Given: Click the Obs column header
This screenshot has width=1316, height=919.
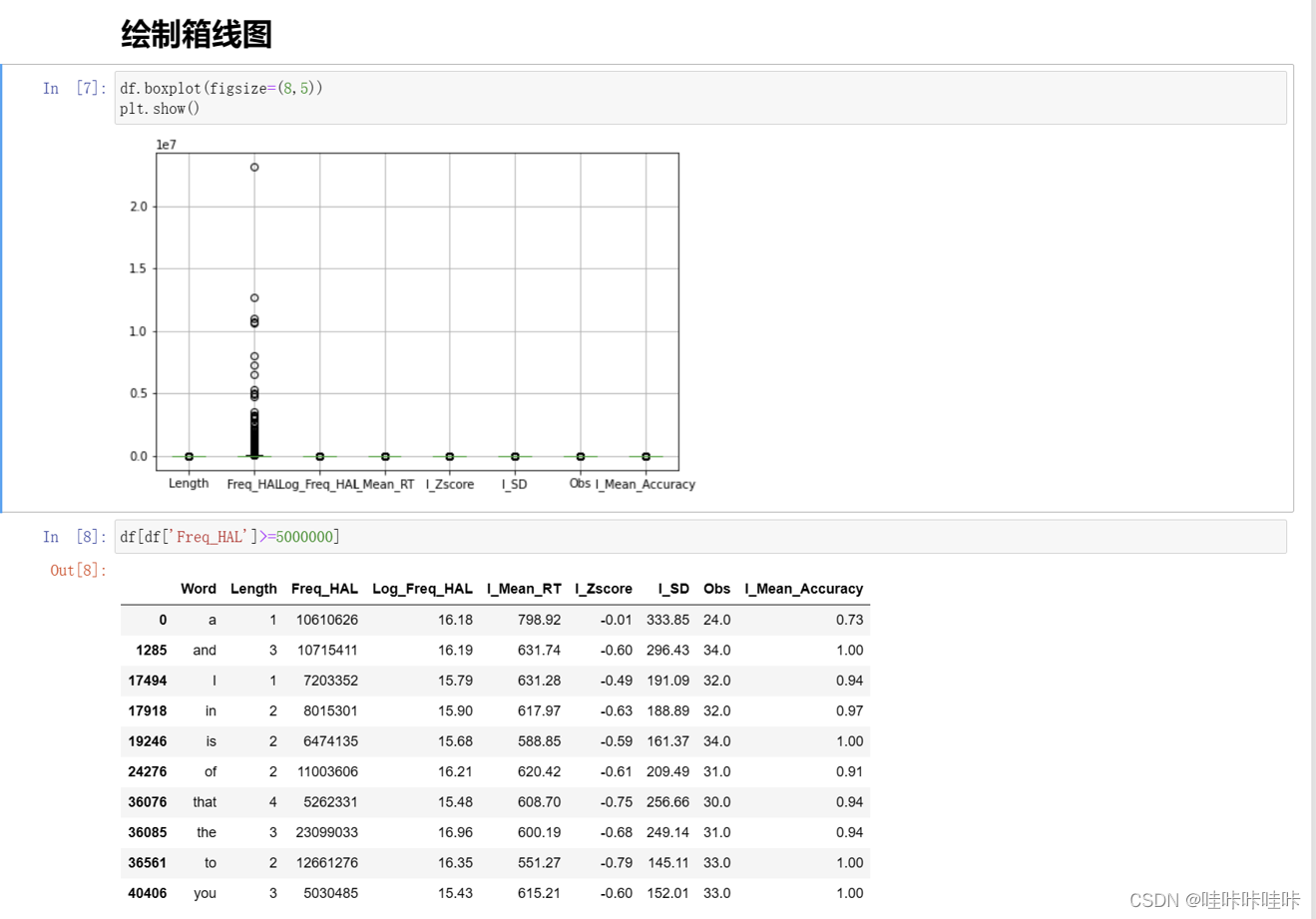Looking at the screenshot, I should pos(716,589).
